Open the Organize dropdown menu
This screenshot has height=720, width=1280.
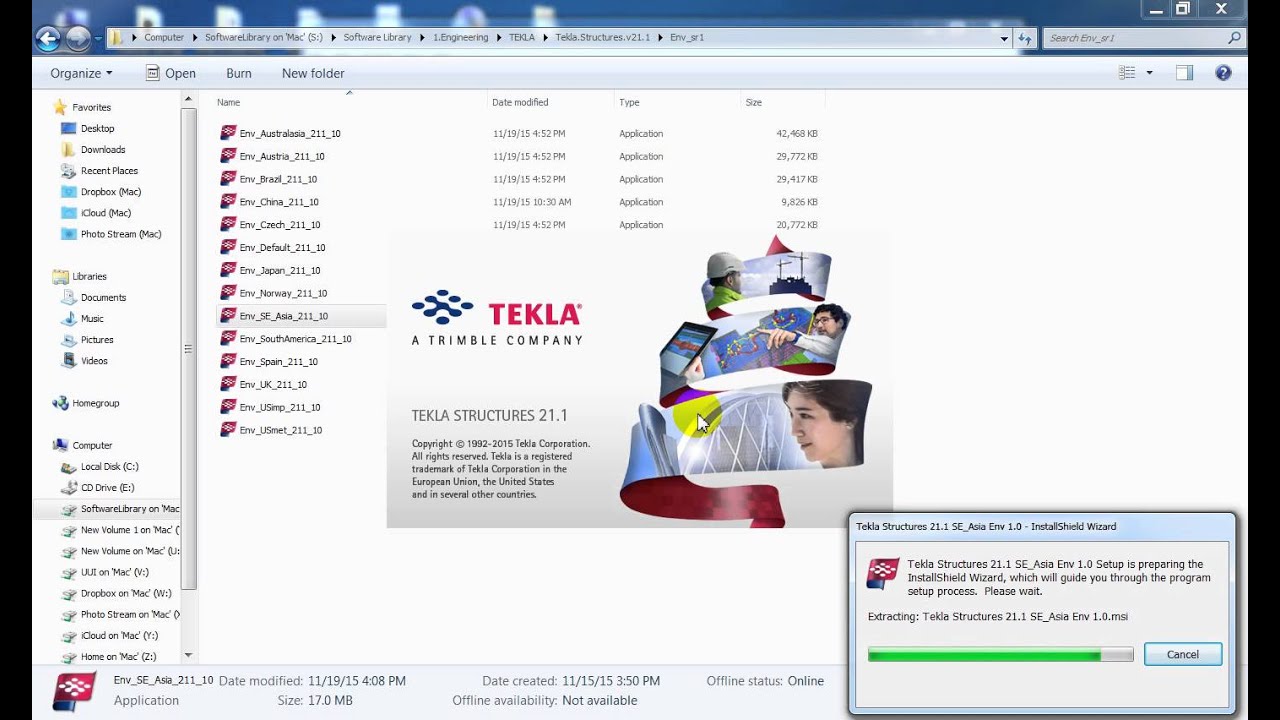(x=81, y=73)
